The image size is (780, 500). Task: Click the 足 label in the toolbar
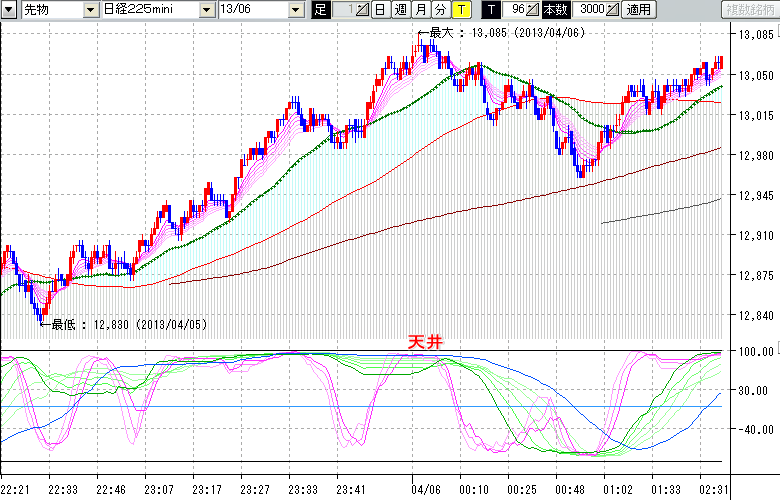[x=320, y=10]
